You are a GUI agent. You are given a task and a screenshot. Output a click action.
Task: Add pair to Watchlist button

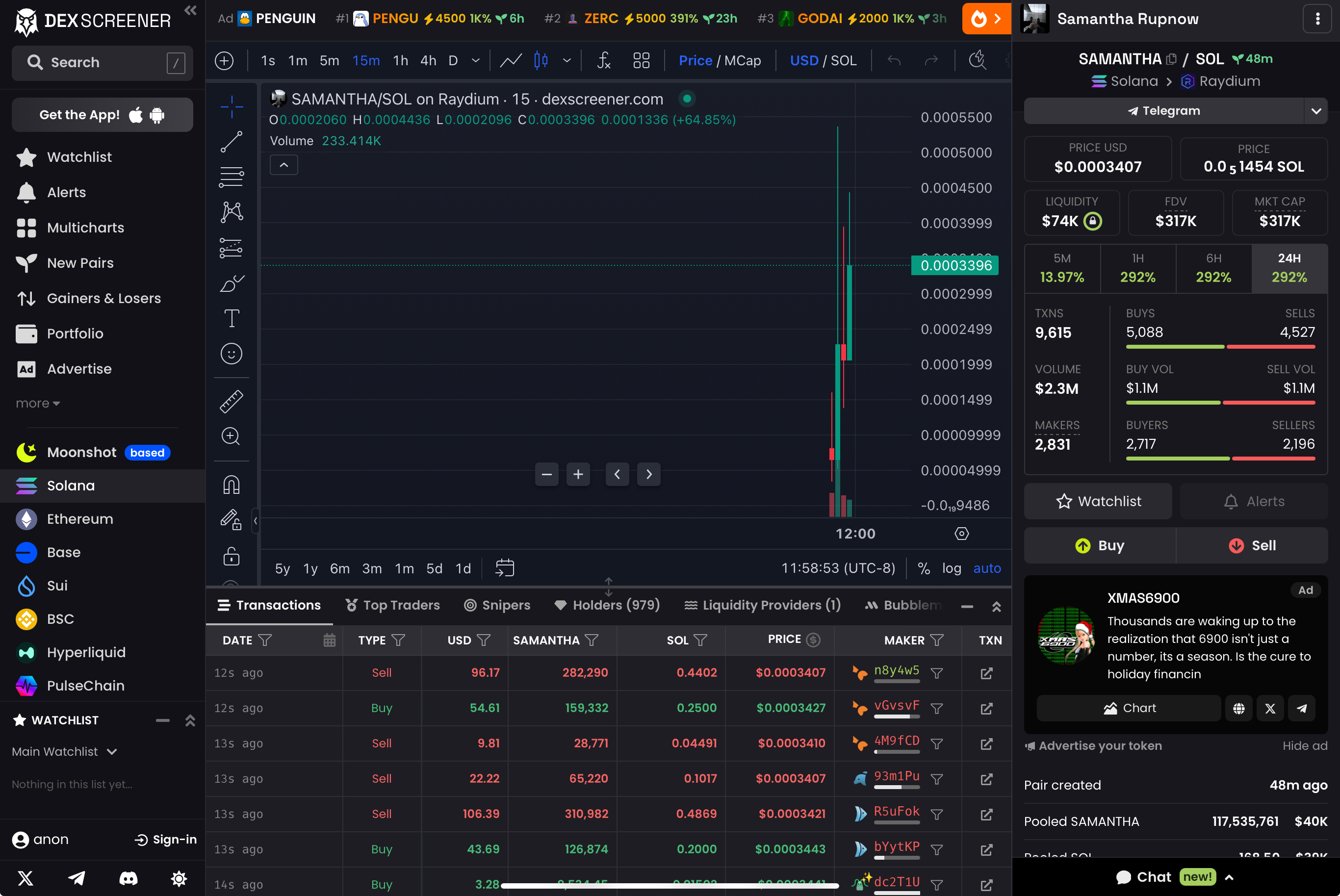[x=1098, y=501]
